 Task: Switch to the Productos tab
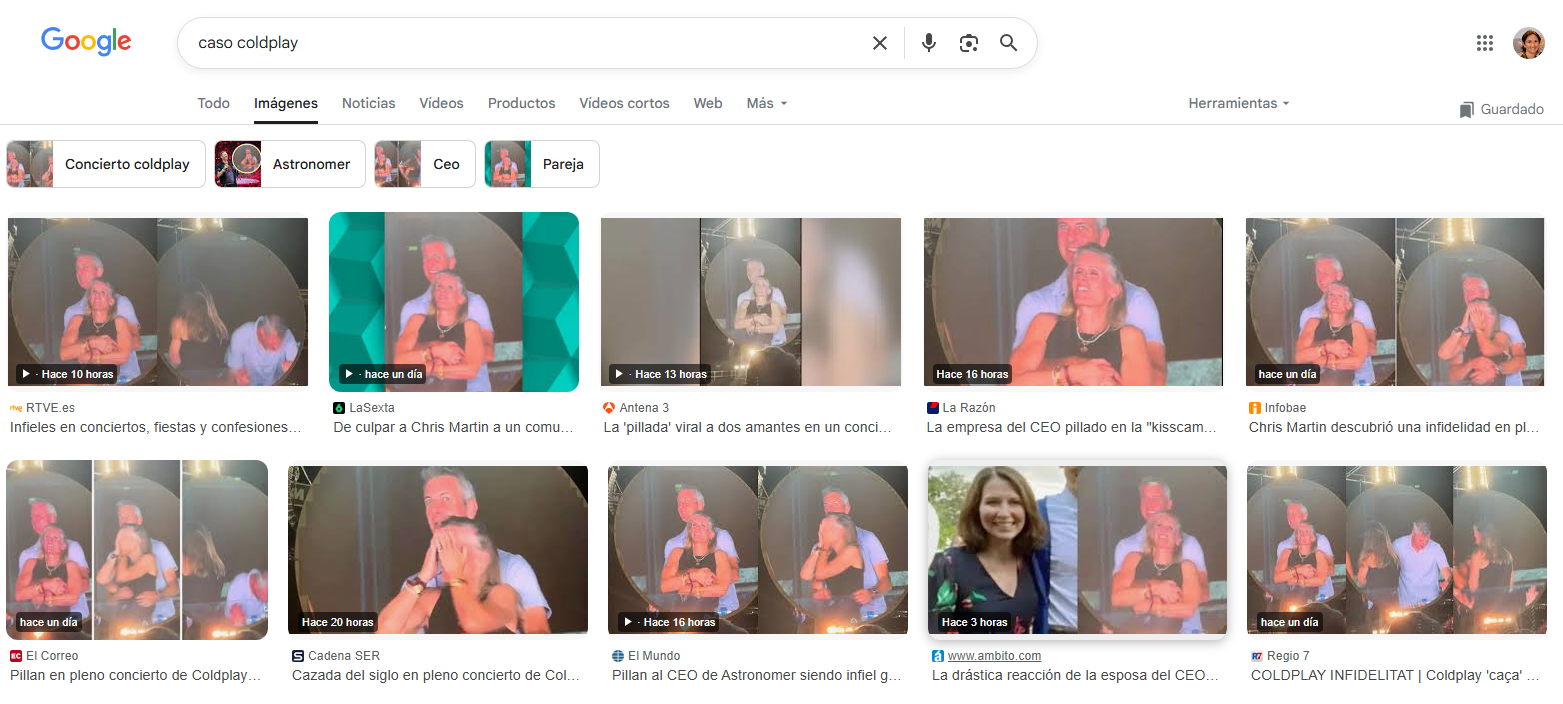521,103
